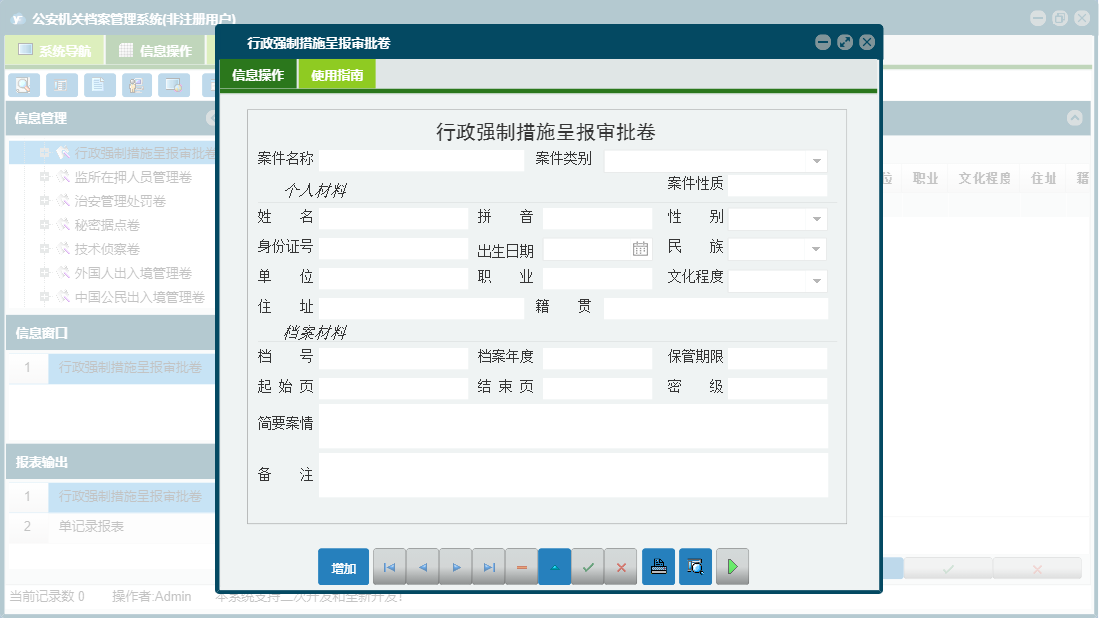Click the document page toolbar icon in main window
Screen dimensions: 1099x618
point(100,85)
